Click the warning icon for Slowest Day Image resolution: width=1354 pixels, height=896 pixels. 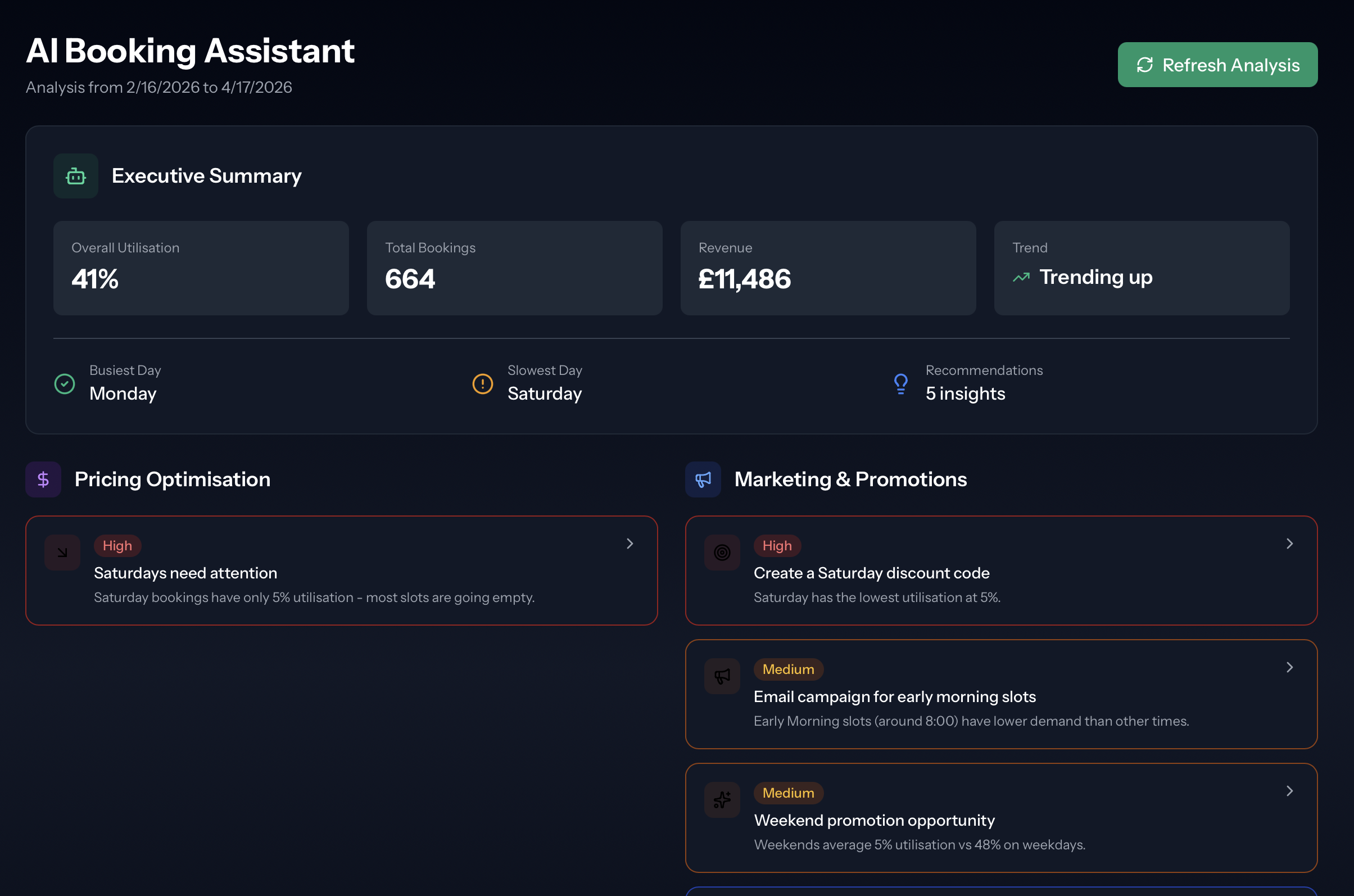point(483,383)
